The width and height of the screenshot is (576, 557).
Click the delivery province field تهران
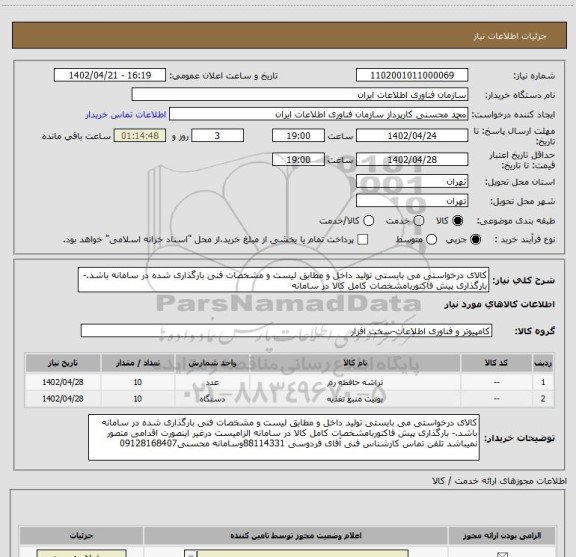412,182
